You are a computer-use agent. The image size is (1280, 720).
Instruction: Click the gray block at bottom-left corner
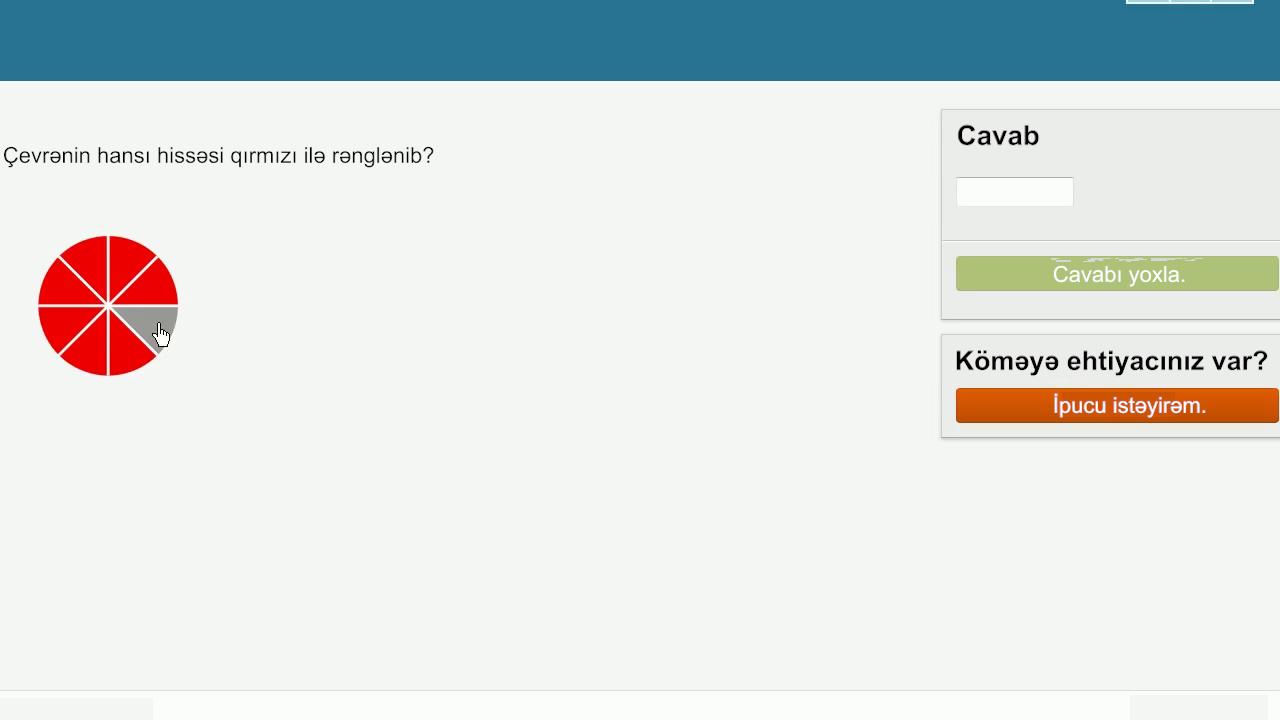76,709
